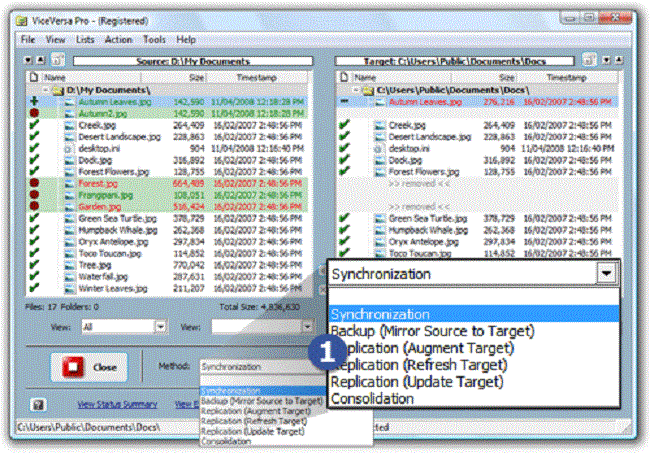Click the small icon left of View Status Summary
The width and height of the screenshot is (650, 453).
pyautogui.click(x=39, y=405)
